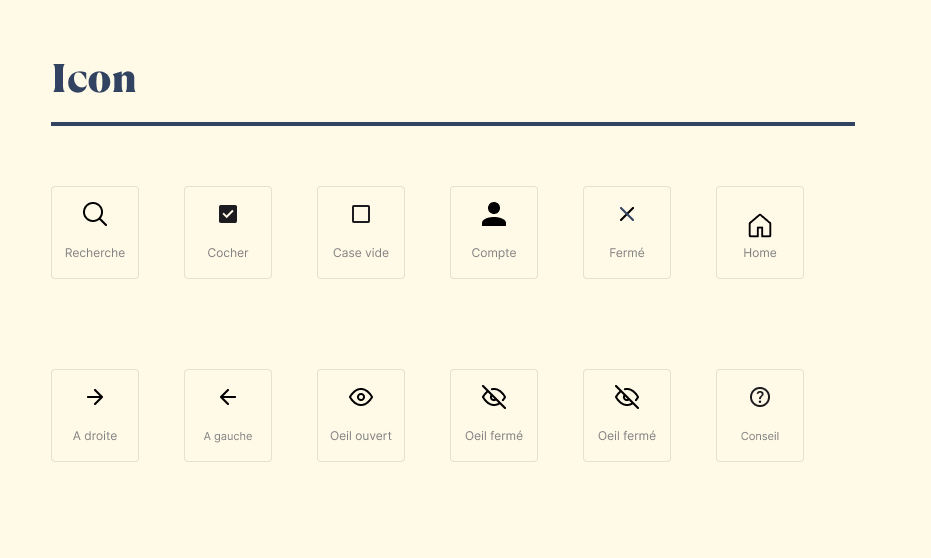The height and width of the screenshot is (558, 931).
Task: Select the "A droite" label text
Action: click(x=95, y=436)
